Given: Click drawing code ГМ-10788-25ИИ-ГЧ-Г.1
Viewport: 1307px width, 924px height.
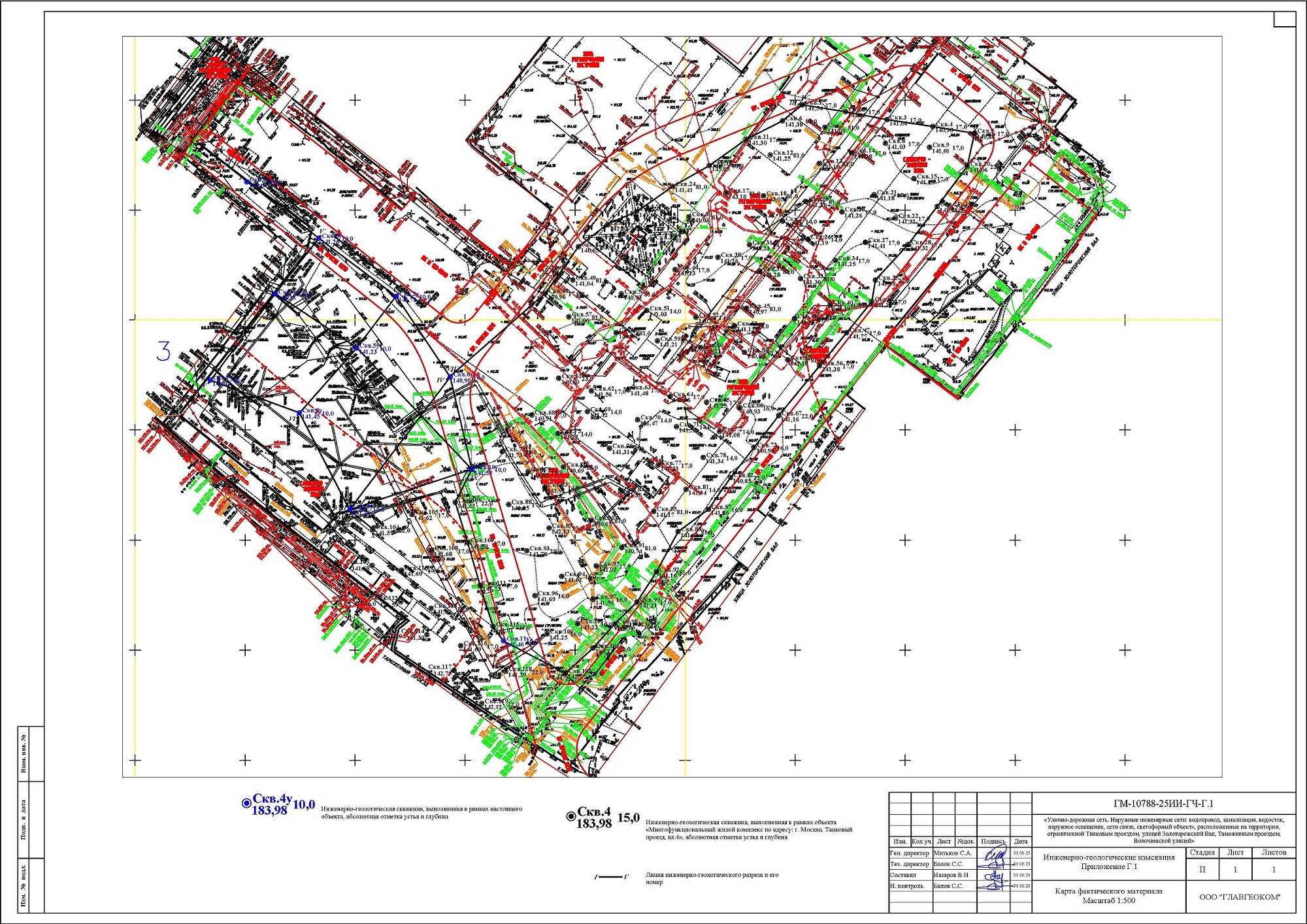Looking at the screenshot, I should point(1163,804).
